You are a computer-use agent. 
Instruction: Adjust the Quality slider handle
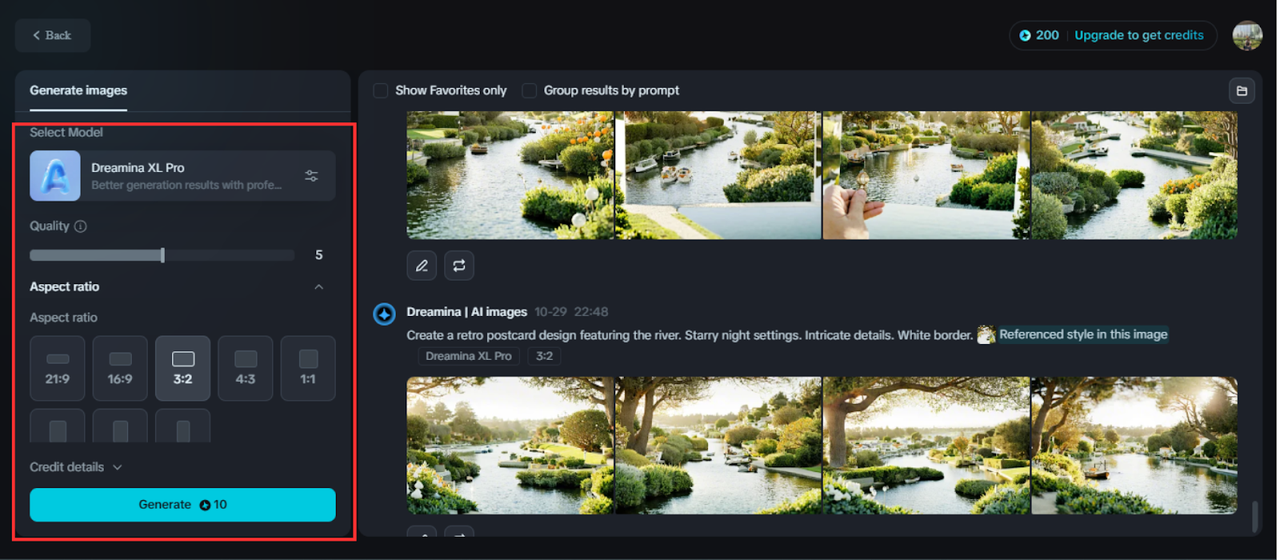[163, 255]
